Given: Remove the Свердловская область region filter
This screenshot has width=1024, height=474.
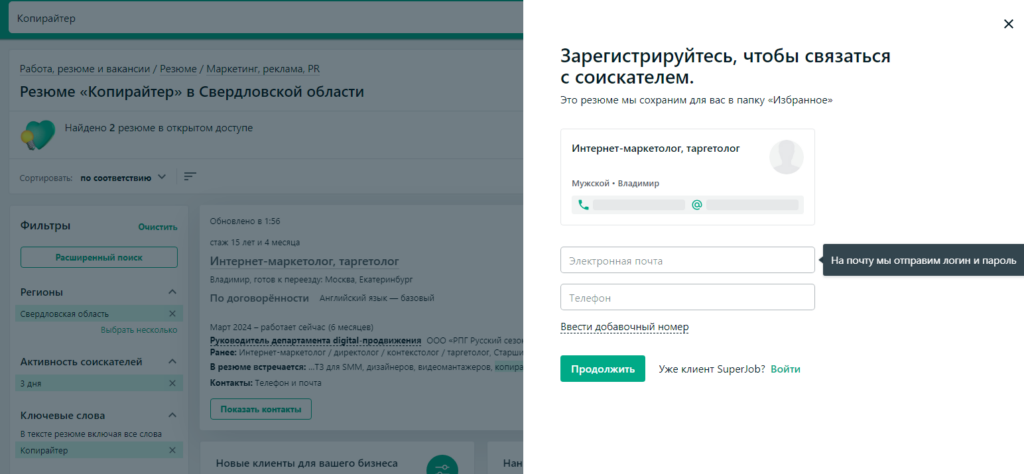Looking at the screenshot, I should (172, 314).
